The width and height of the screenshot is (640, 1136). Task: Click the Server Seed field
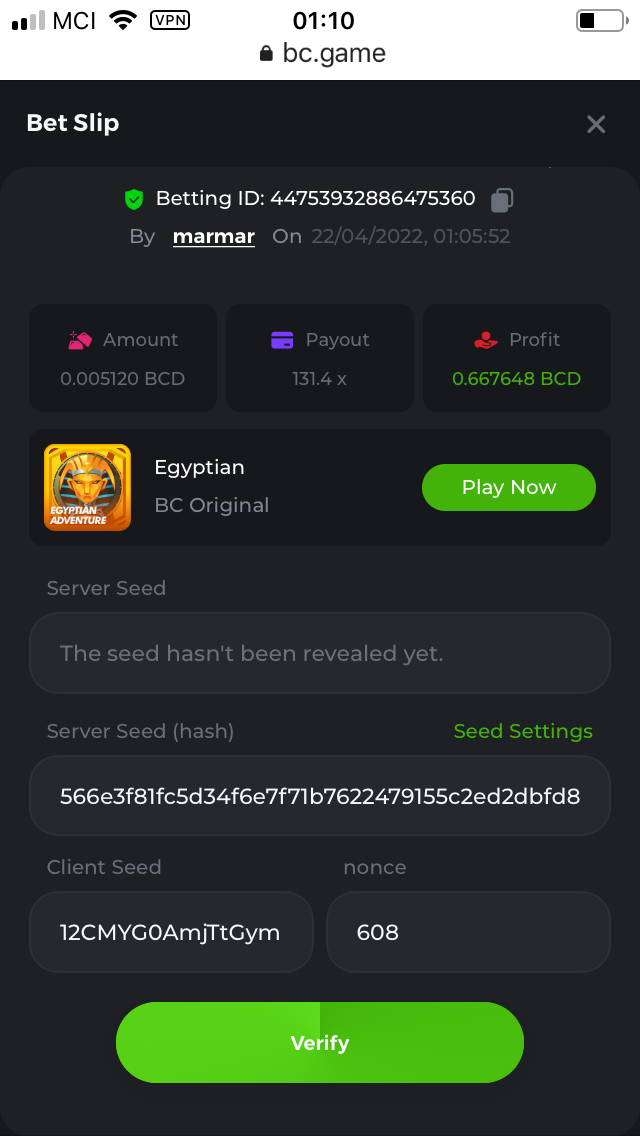[320, 653]
